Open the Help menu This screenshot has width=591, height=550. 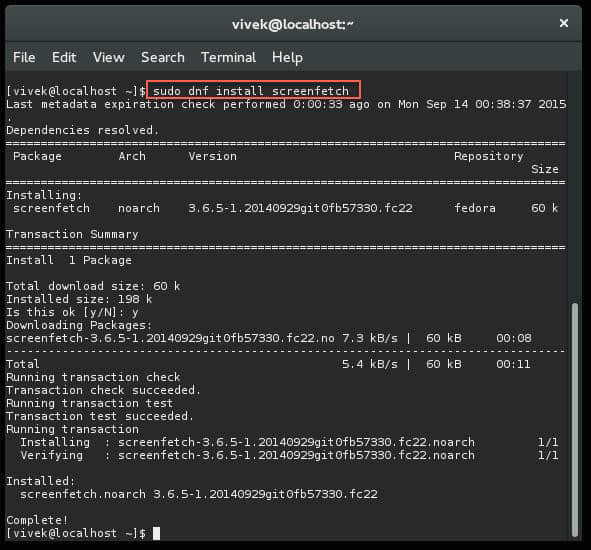[287, 57]
